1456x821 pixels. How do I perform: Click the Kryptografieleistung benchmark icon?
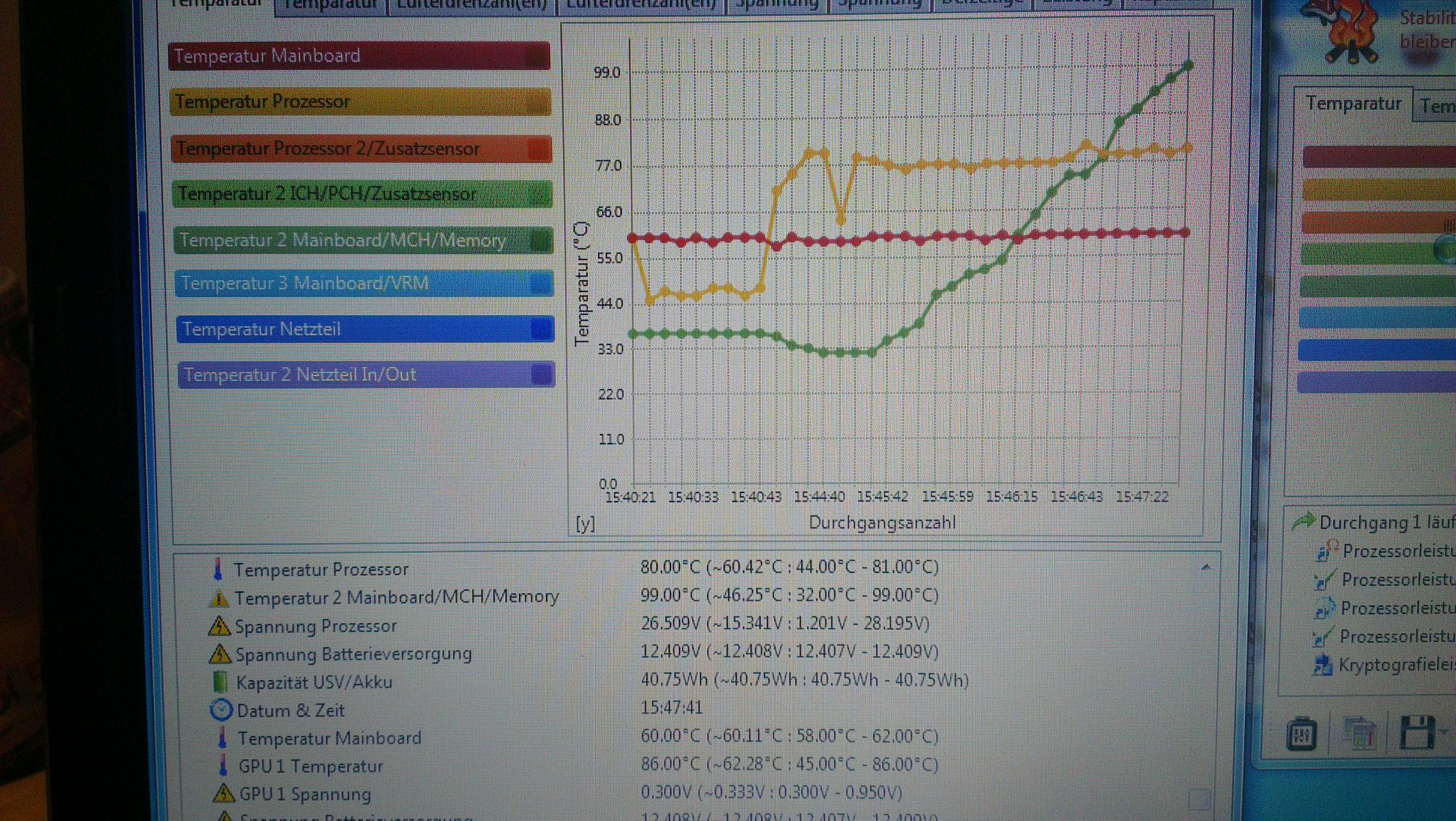tap(1322, 666)
